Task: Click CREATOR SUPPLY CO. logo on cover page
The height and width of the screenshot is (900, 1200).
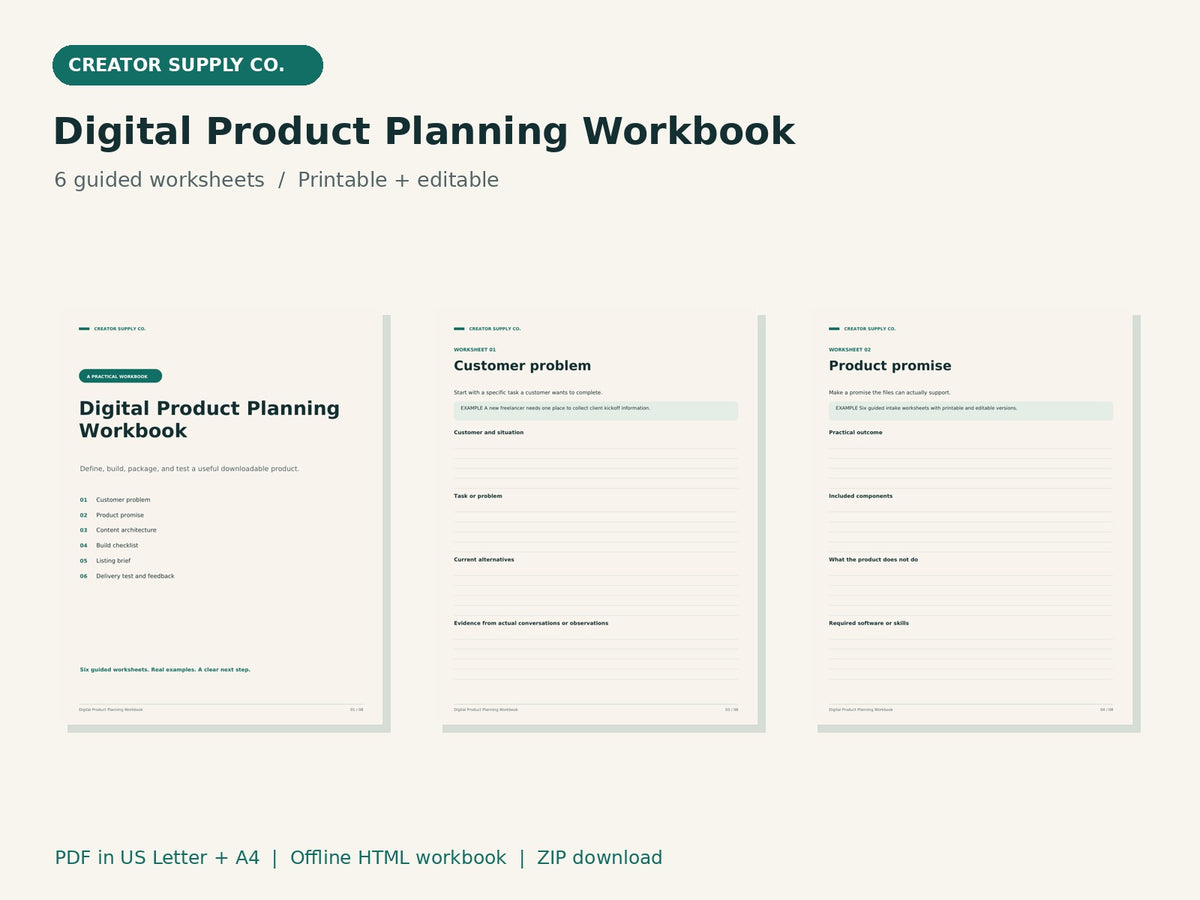Action: 112,329
